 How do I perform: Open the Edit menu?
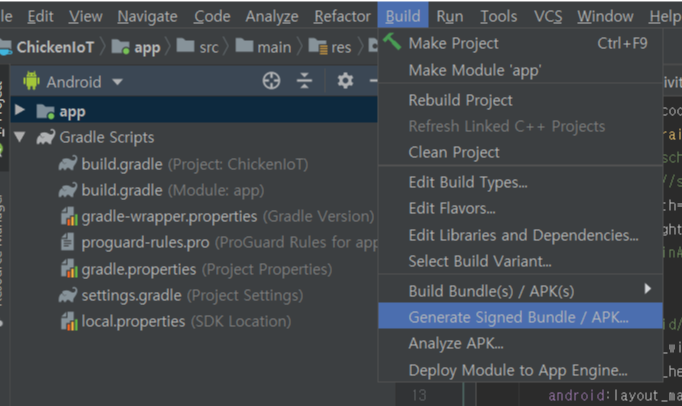pyautogui.click(x=40, y=17)
